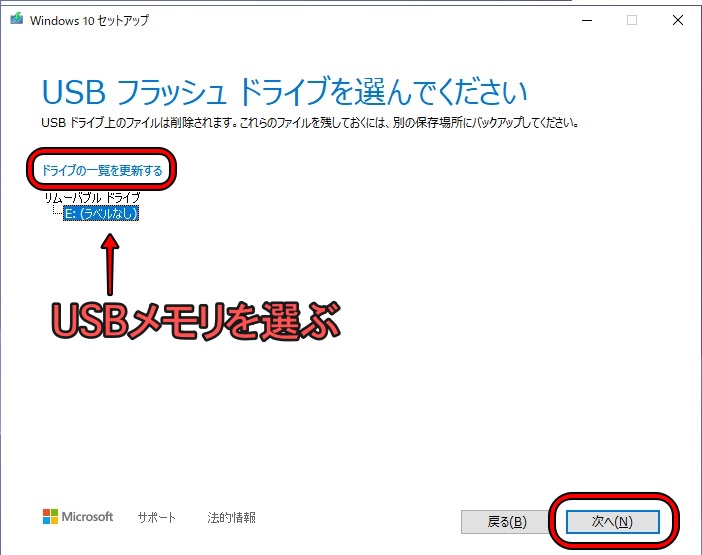702x555 pixels.
Task: Click the 次へ(N) button
Action: [x=612, y=522]
